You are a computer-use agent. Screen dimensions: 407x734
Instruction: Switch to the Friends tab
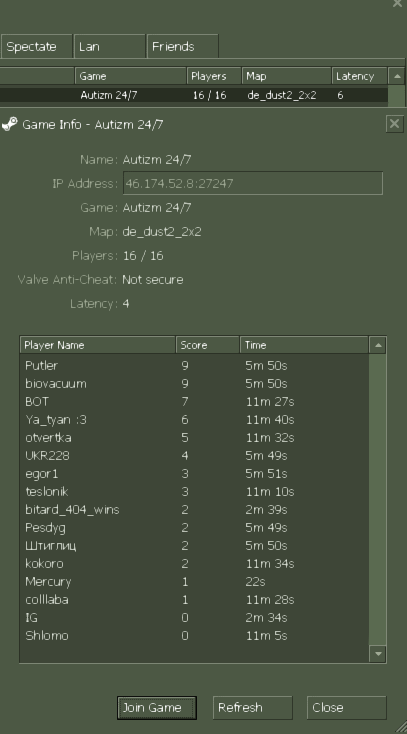182,46
